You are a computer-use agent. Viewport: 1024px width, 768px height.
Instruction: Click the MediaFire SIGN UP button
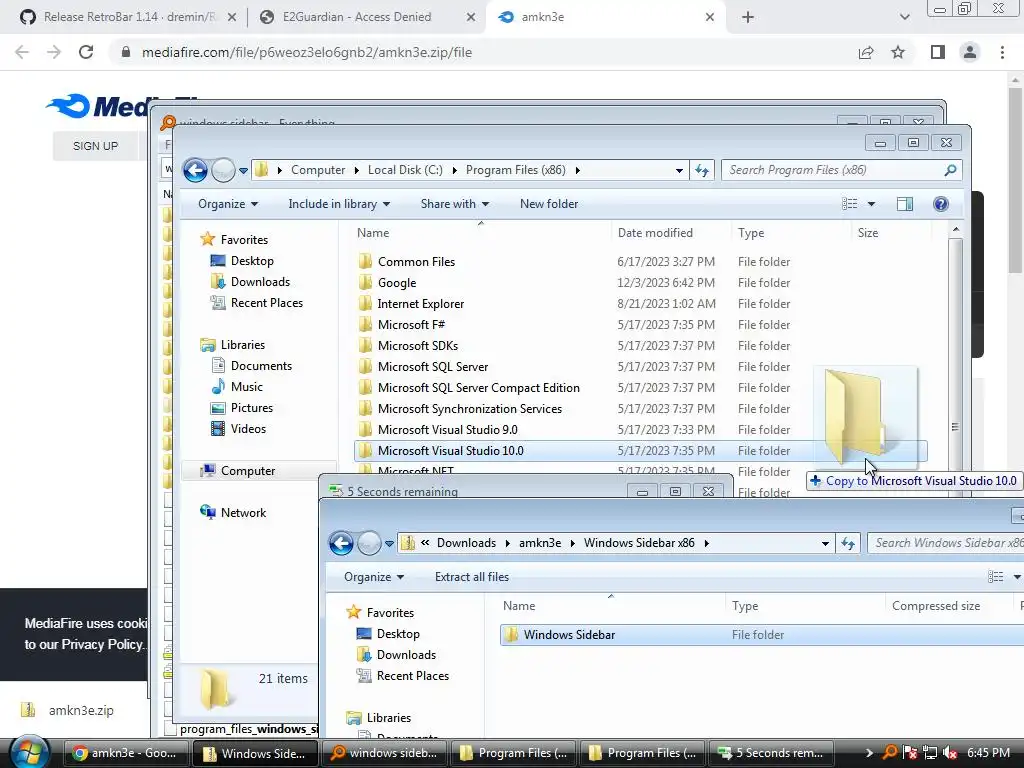[x=95, y=146]
